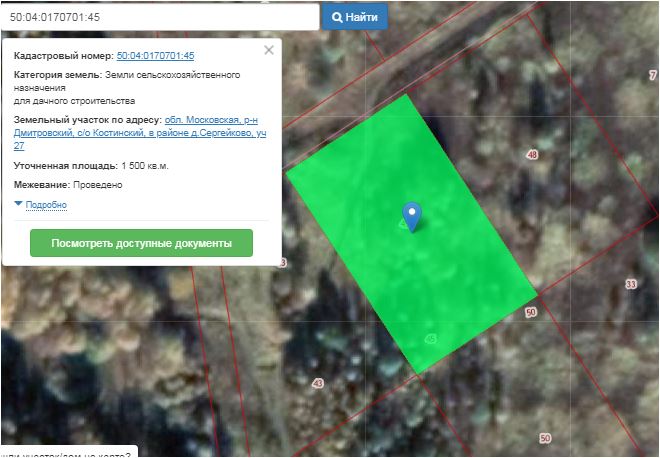The height and width of the screenshot is (458, 660).
Task: Click label 50 near bottom map edge
Action: coord(545,438)
